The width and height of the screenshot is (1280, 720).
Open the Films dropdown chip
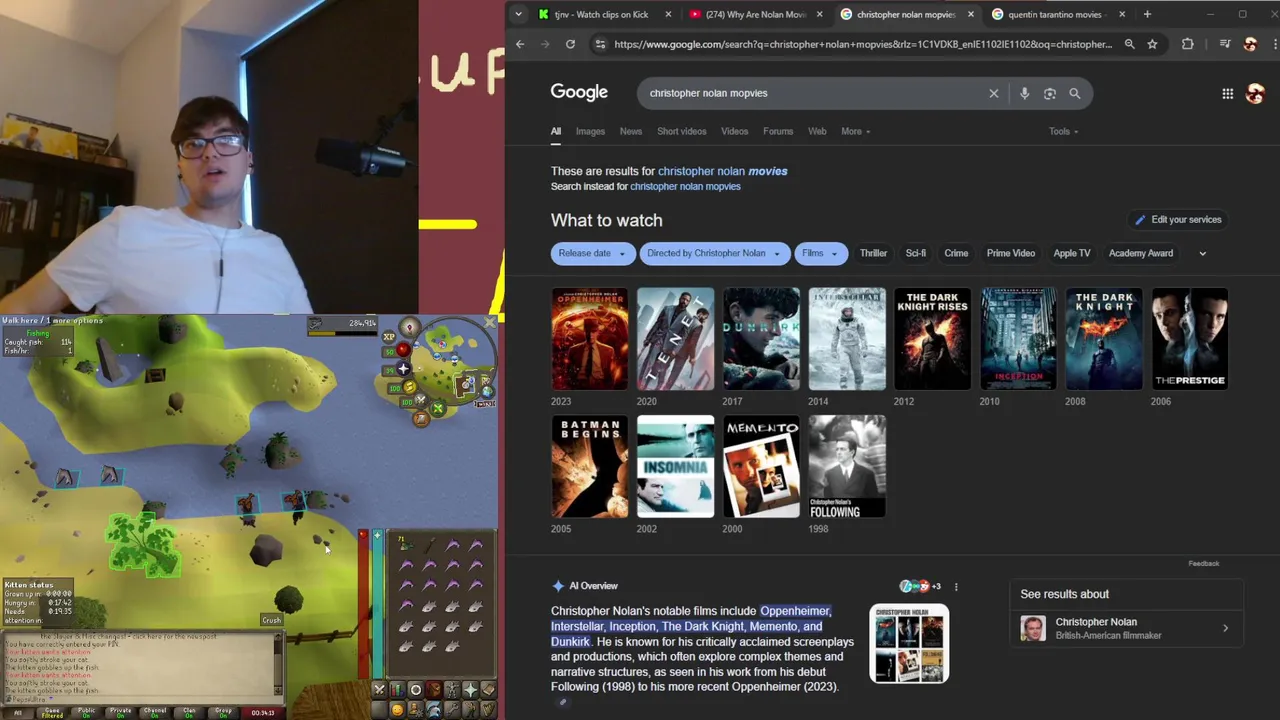822,253
